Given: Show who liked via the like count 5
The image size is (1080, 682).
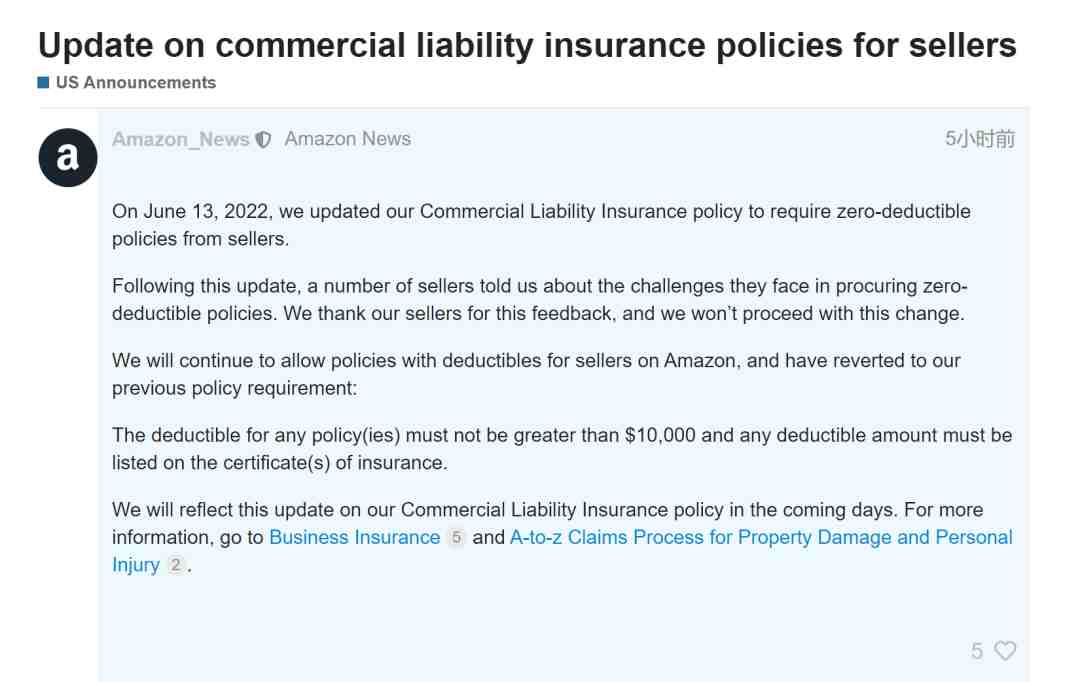Looking at the screenshot, I should [977, 651].
